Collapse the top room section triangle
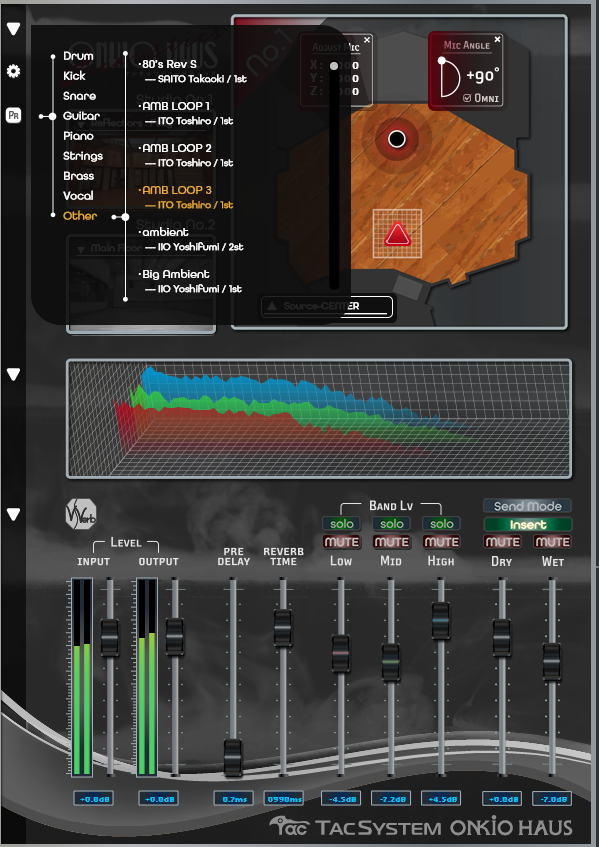The height and width of the screenshot is (847, 599). (x=14, y=29)
